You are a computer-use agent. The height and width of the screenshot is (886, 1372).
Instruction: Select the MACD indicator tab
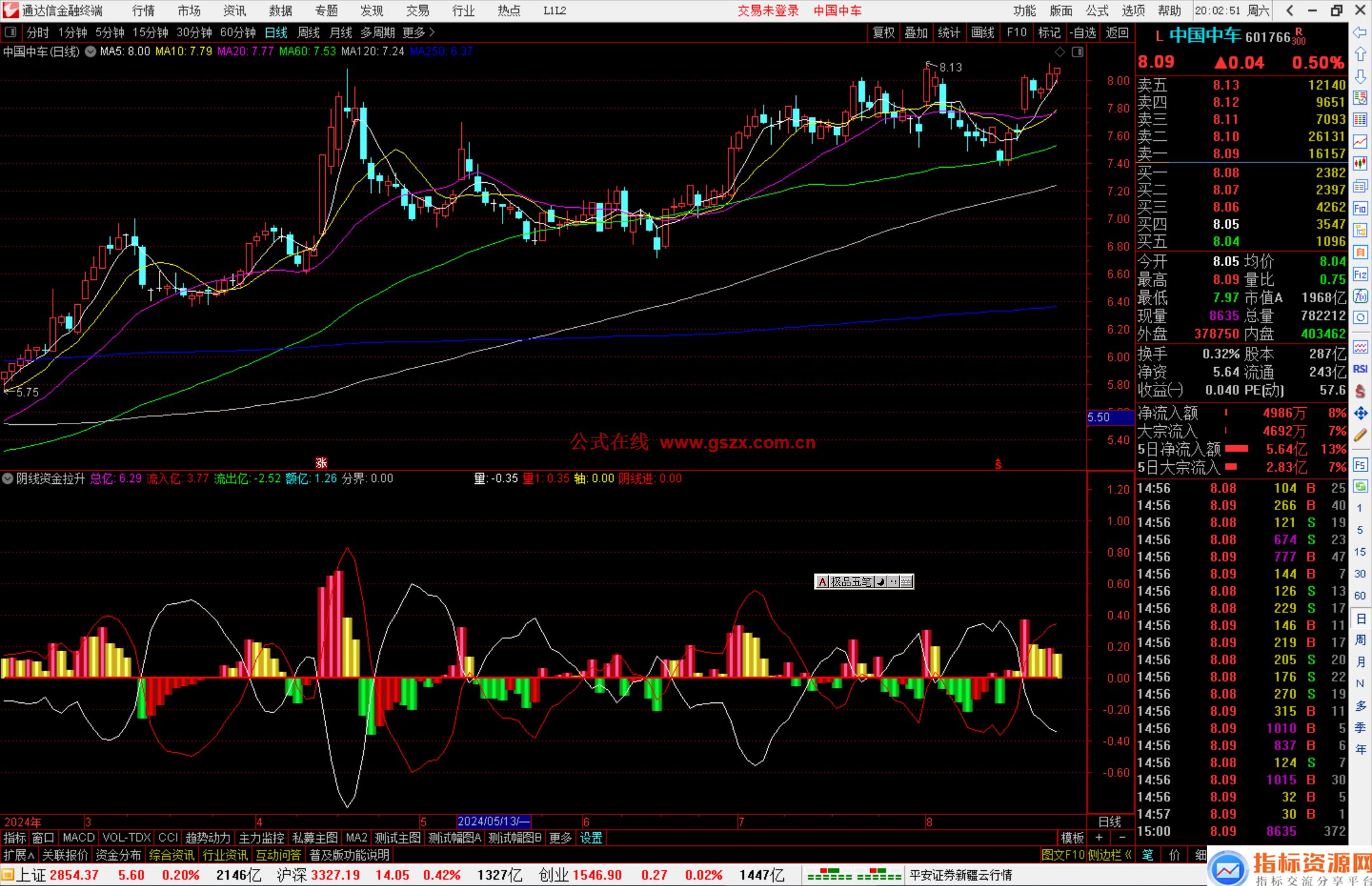(79, 838)
